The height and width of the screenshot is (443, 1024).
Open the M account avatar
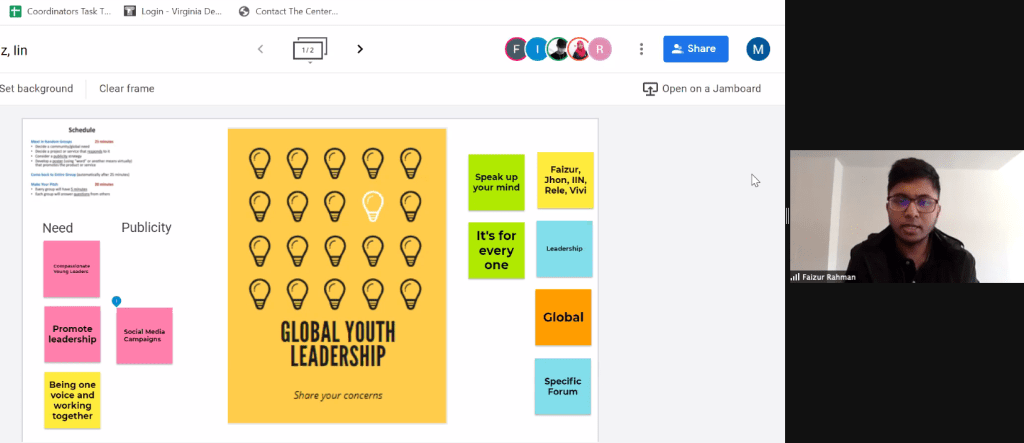click(759, 49)
